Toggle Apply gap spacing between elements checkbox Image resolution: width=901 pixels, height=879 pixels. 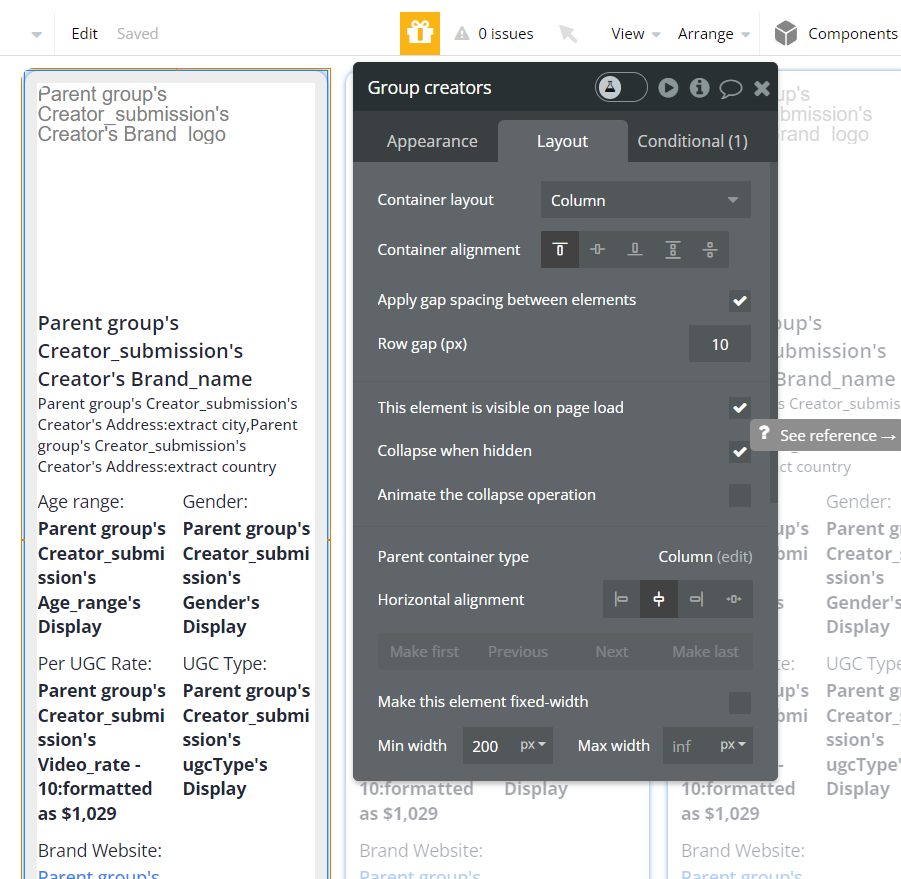[740, 300]
